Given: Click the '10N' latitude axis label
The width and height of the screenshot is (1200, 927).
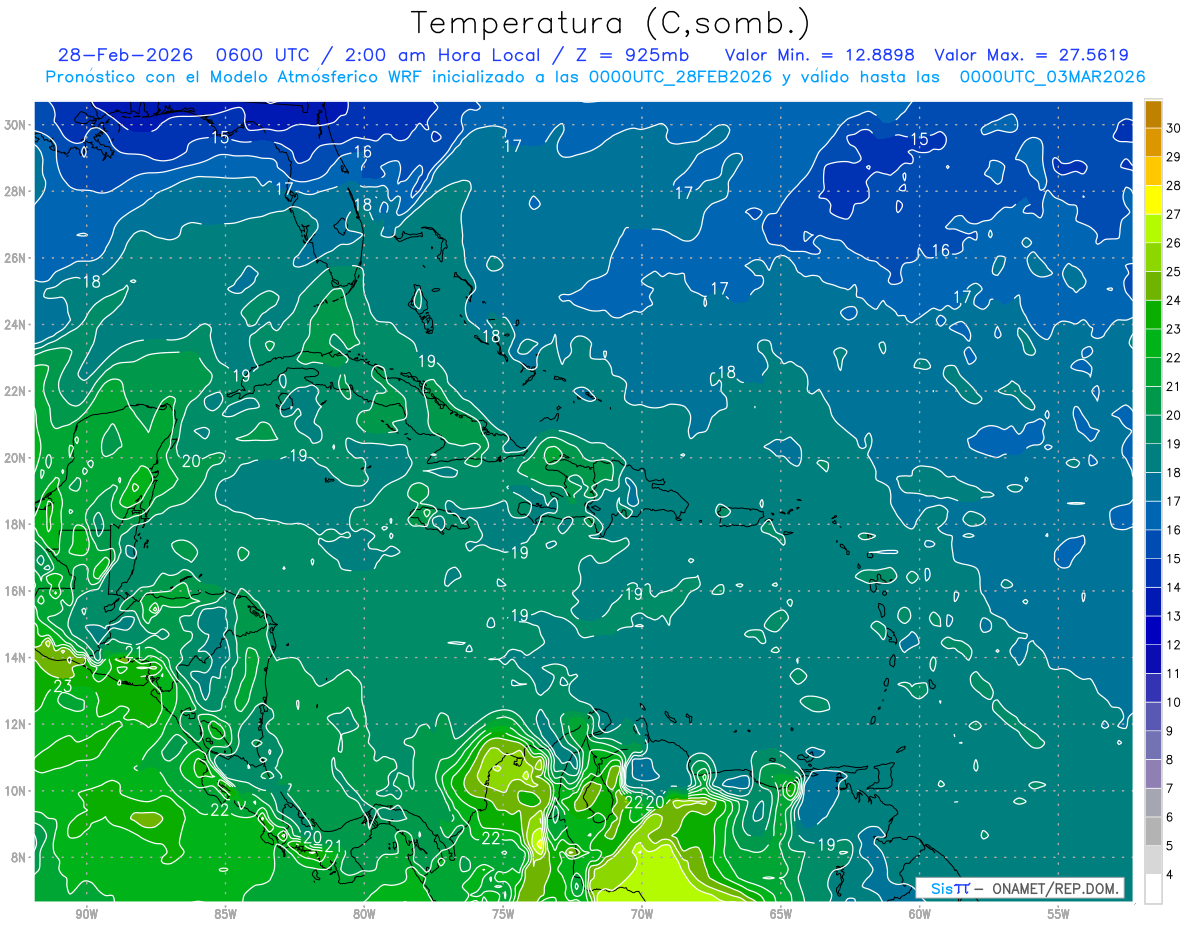Looking at the screenshot, I should [x=17, y=791].
